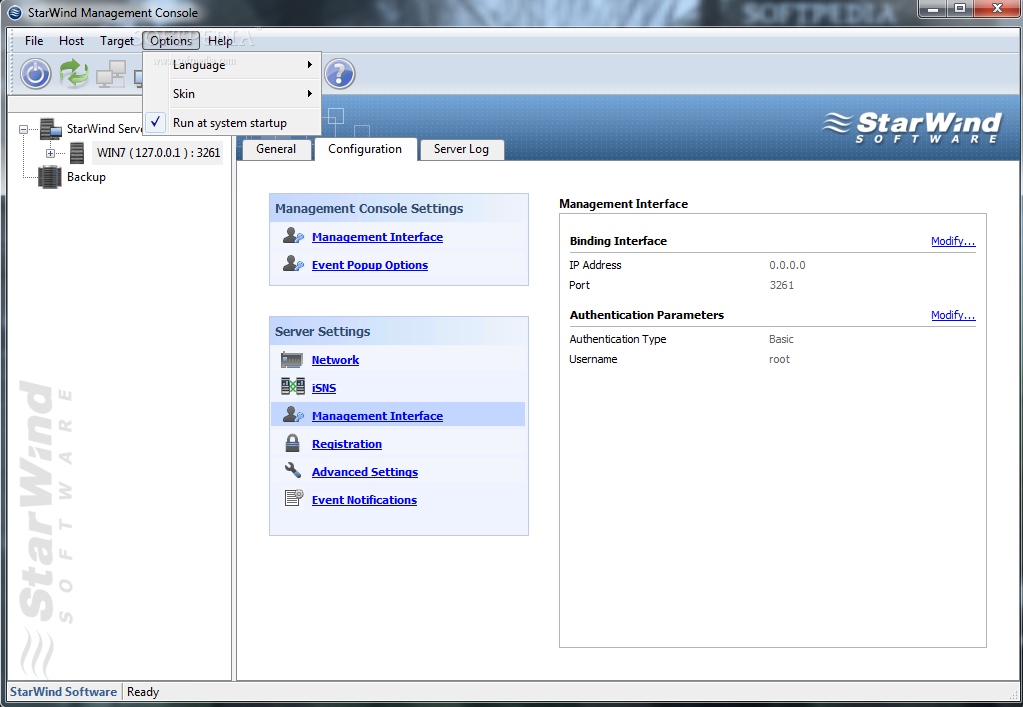This screenshot has height=707, width=1023.
Task: Click the green Refresh toolbar icon
Action: click(74, 73)
